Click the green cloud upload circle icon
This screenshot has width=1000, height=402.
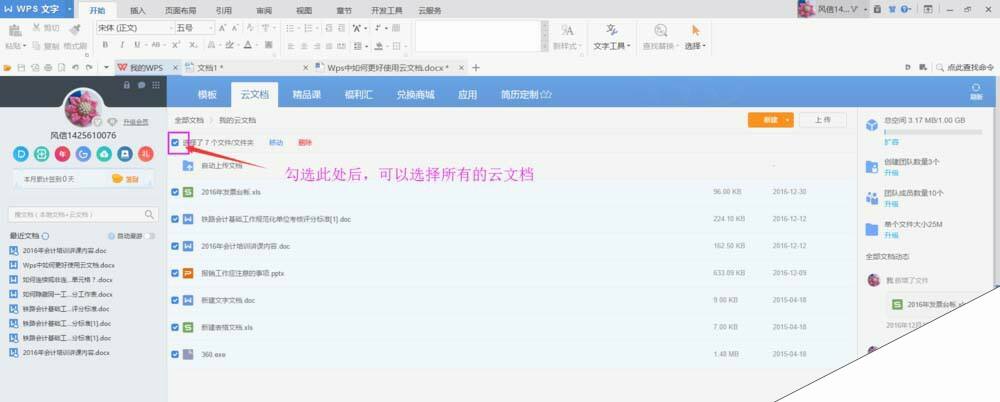coord(104,154)
